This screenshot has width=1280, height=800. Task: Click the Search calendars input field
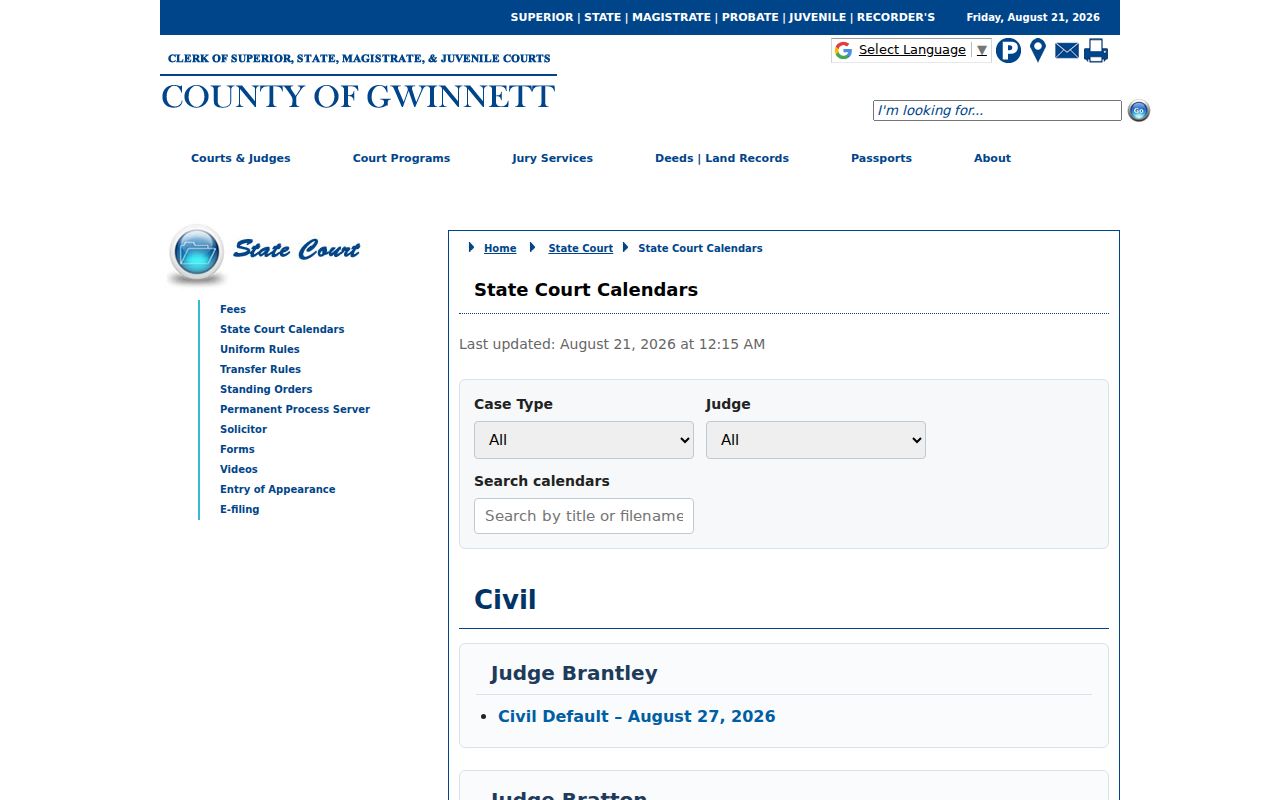[584, 516]
